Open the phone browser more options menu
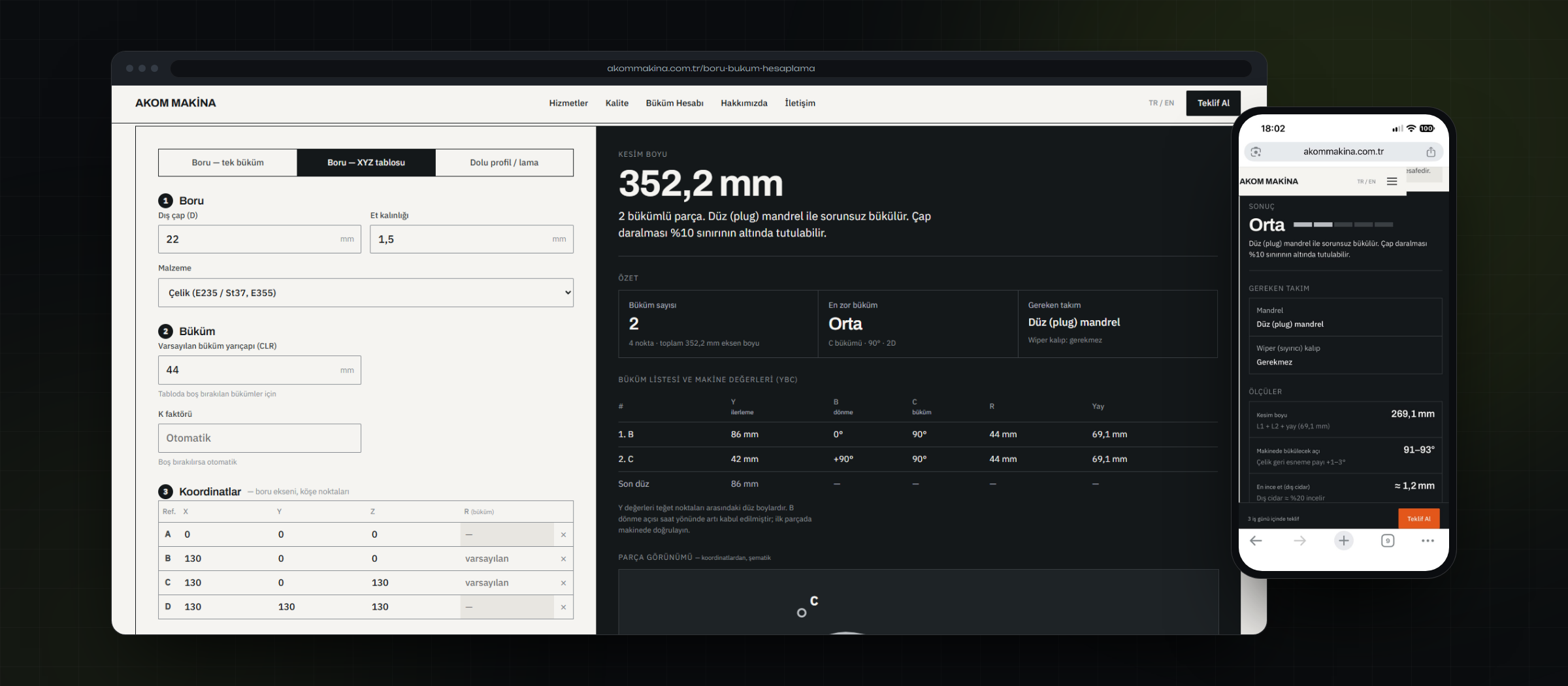1568x686 pixels. [1428, 540]
